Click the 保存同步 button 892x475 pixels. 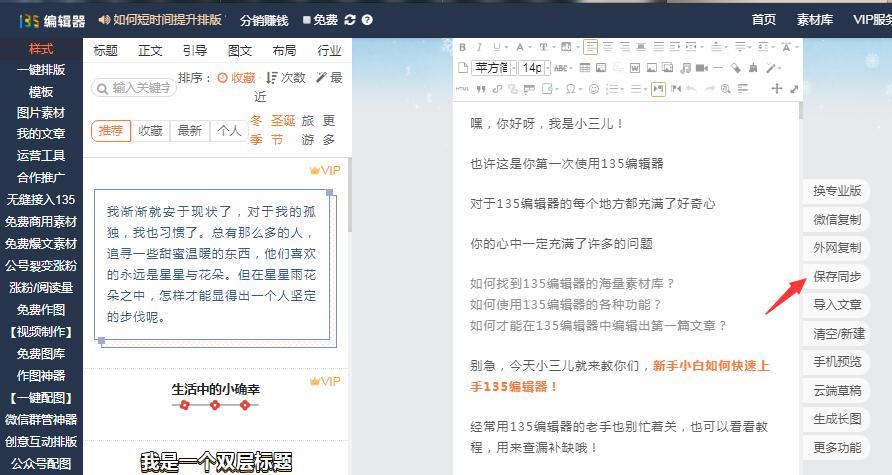(x=837, y=276)
